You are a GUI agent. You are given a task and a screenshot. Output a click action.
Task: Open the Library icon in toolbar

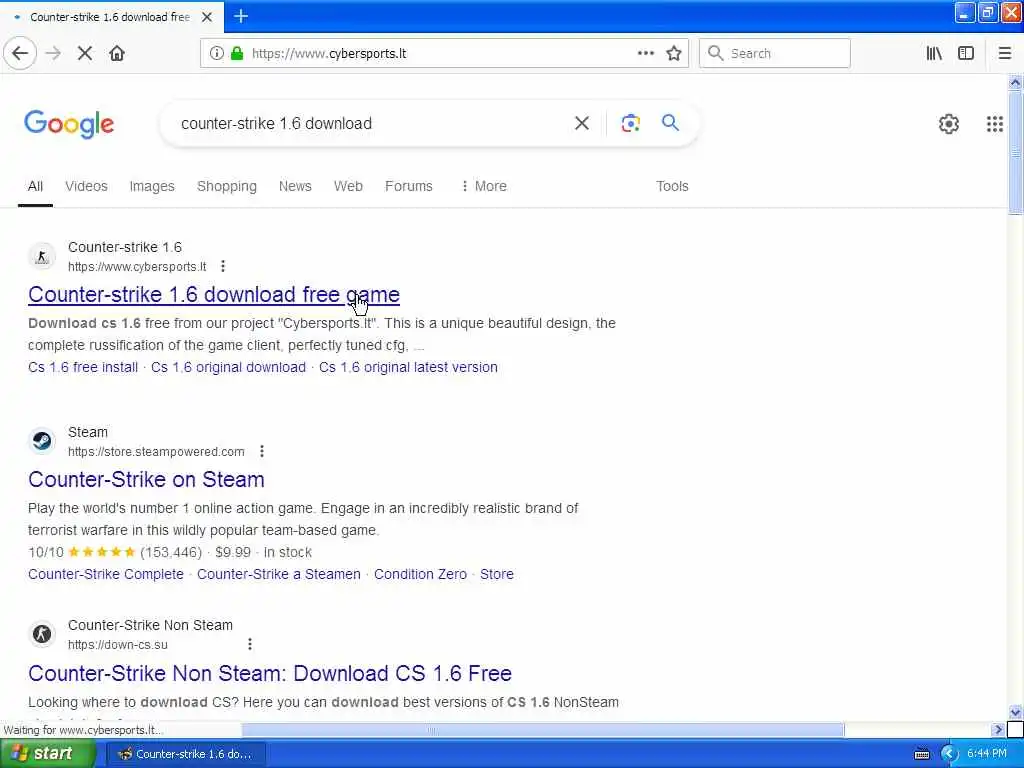click(x=934, y=54)
